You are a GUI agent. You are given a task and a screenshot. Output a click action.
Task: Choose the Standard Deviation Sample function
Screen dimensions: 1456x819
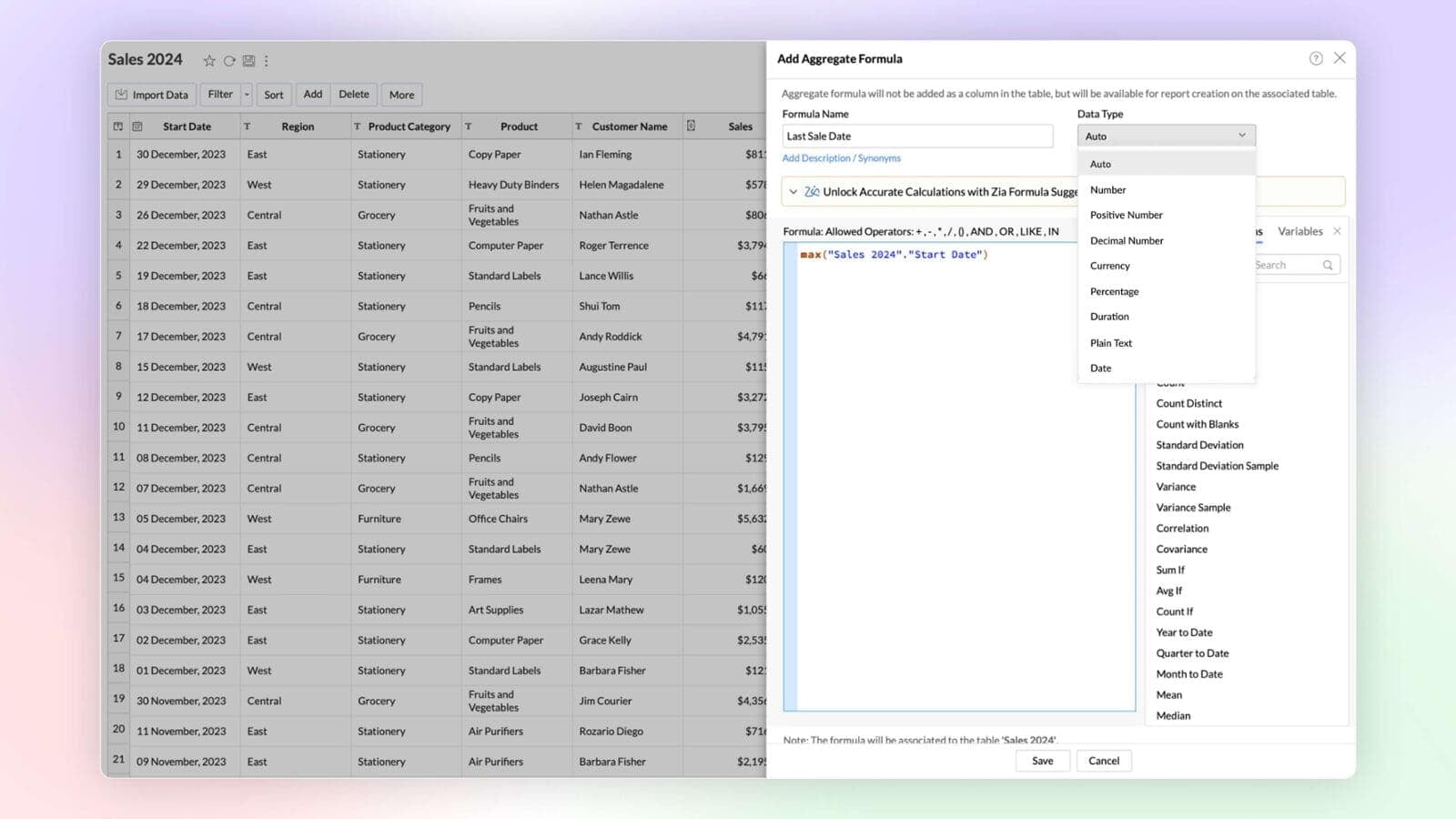(x=1217, y=467)
